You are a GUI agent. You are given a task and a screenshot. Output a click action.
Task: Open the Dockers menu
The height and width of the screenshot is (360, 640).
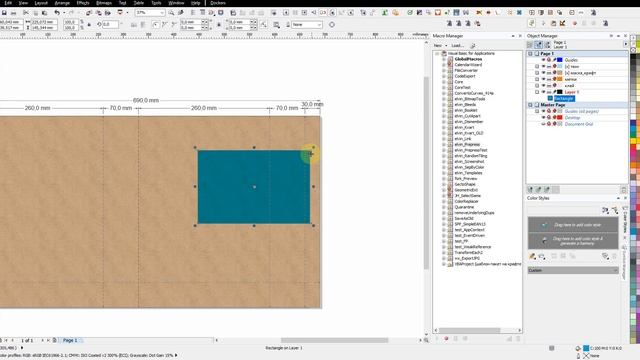[218, 3]
